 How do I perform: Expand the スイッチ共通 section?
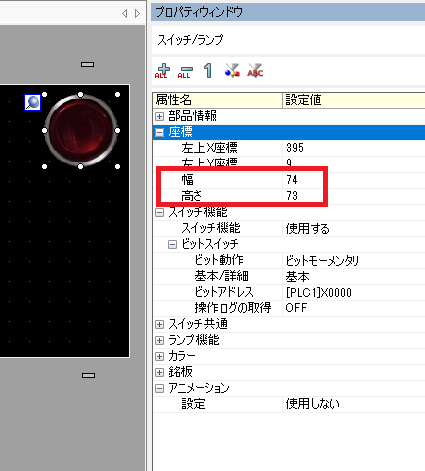coord(160,324)
